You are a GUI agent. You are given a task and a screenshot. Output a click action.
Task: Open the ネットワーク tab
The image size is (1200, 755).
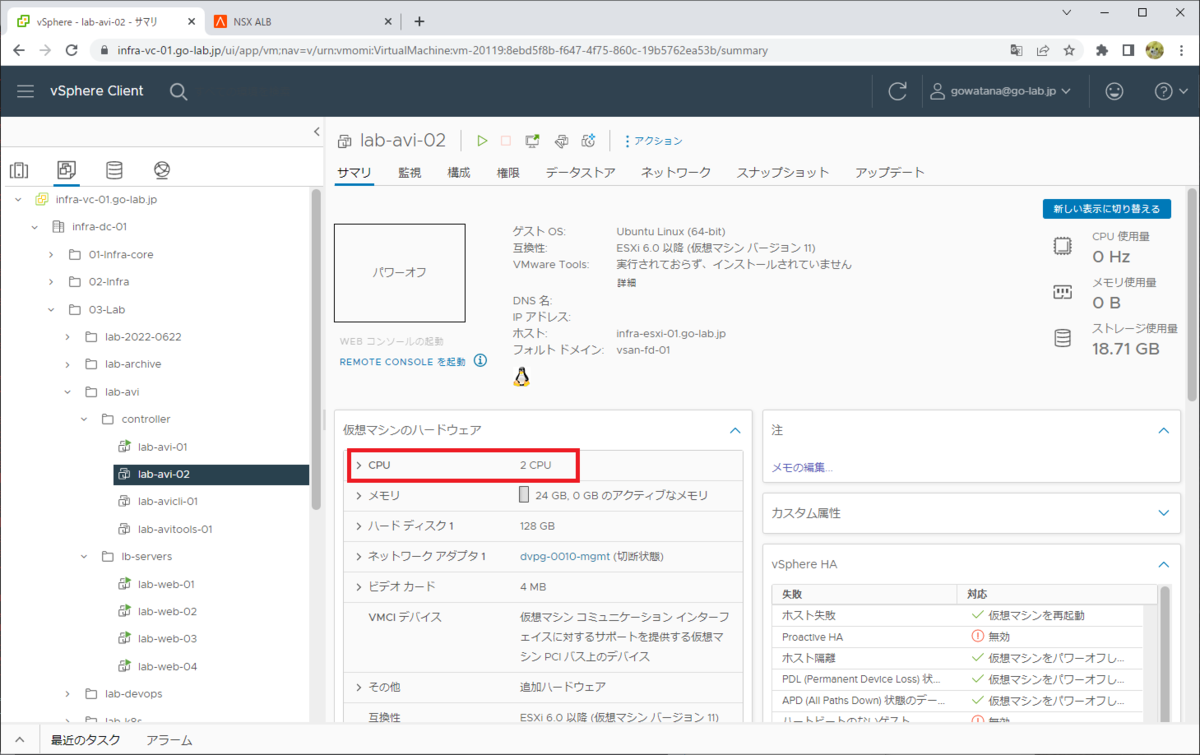pyautogui.click(x=676, y=172)
